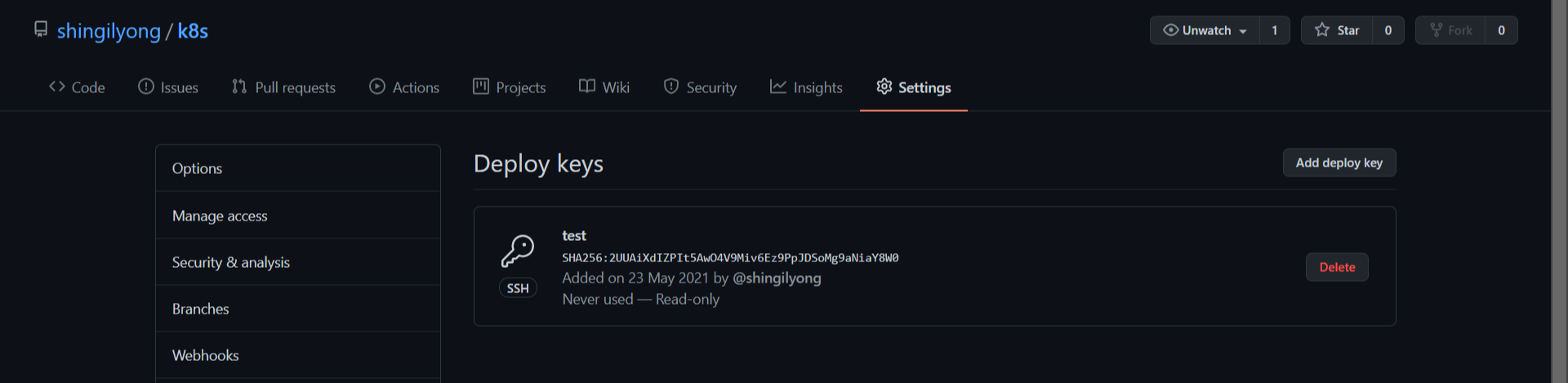Open the watchers count 1
Image resolution: width=1568 pixels, height=383 pixels.
[1274, 30]
